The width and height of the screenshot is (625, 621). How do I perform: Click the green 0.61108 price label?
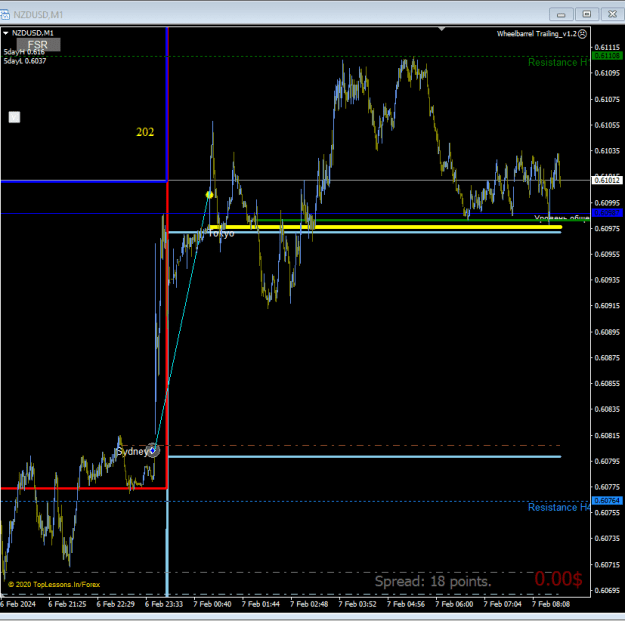click(x=607, y=56)
